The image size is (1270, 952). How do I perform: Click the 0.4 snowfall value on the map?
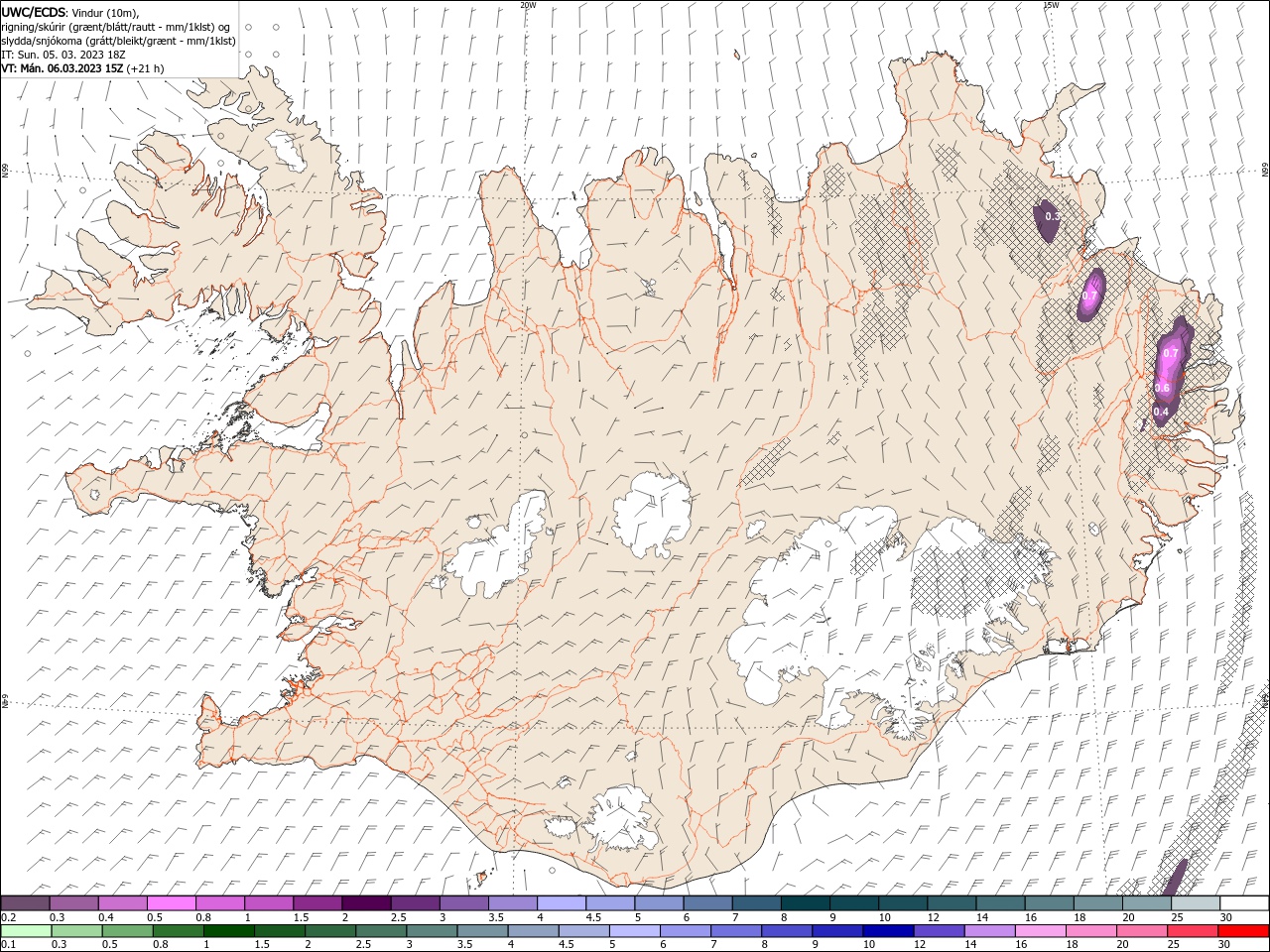click(x=1161, y=412)
